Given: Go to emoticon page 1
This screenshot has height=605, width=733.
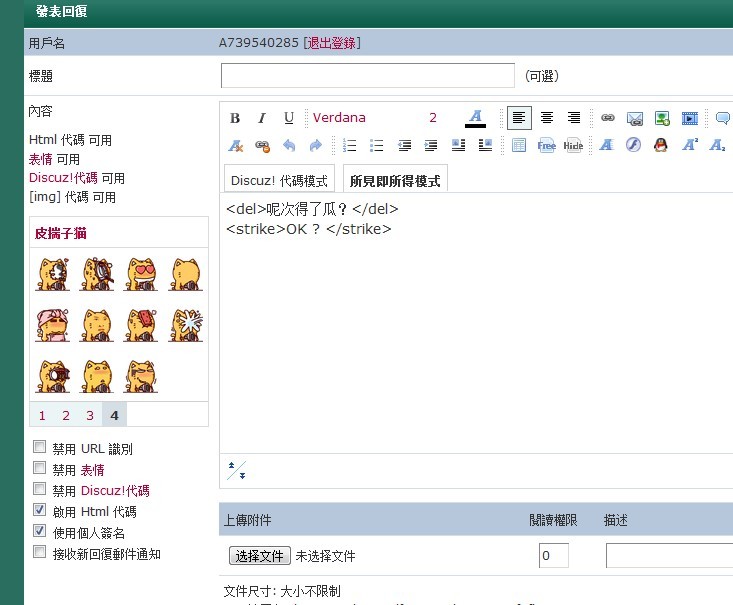Looking at the screenshot, I should tap(42, 415).
